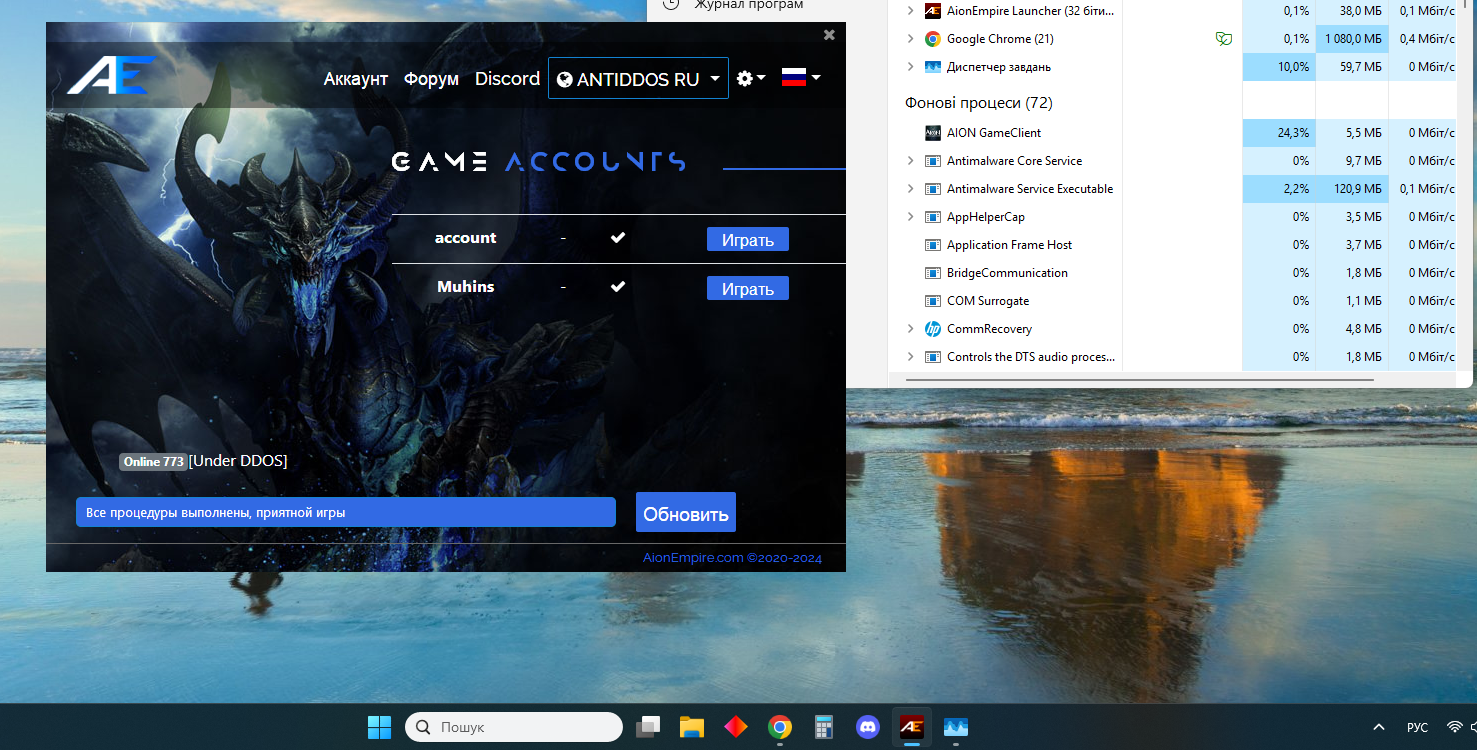Select the BridgeCommunication process name
The width and height of the screenshot is (1477, 750).
[x=1007, y=273]
